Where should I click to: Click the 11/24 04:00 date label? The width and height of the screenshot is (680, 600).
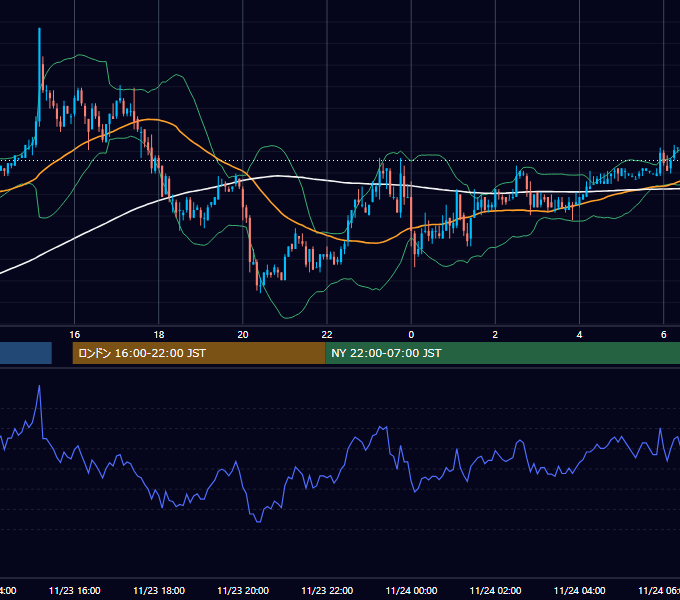point(579,590)
